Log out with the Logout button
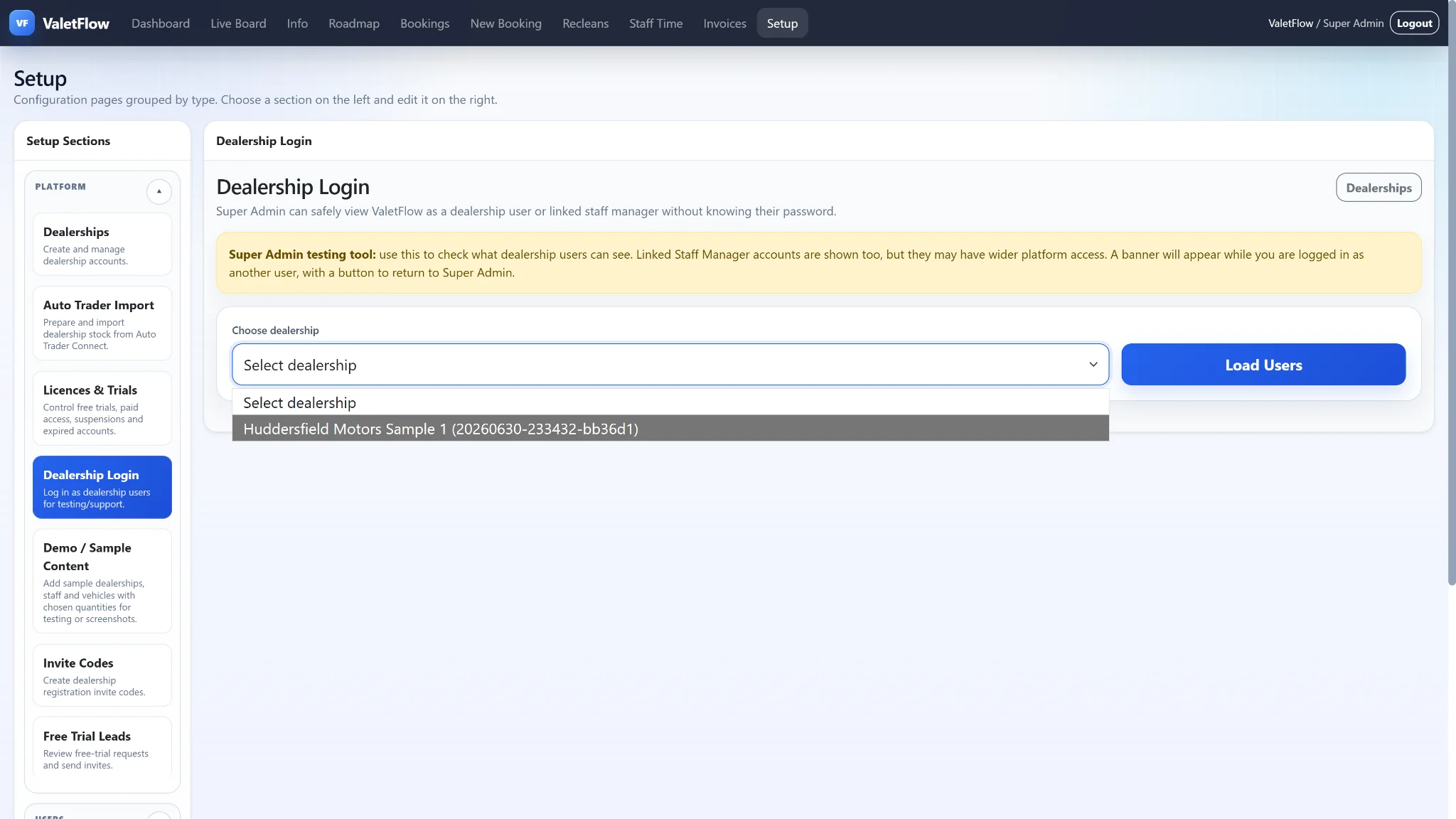 [x=1413, y=23]
